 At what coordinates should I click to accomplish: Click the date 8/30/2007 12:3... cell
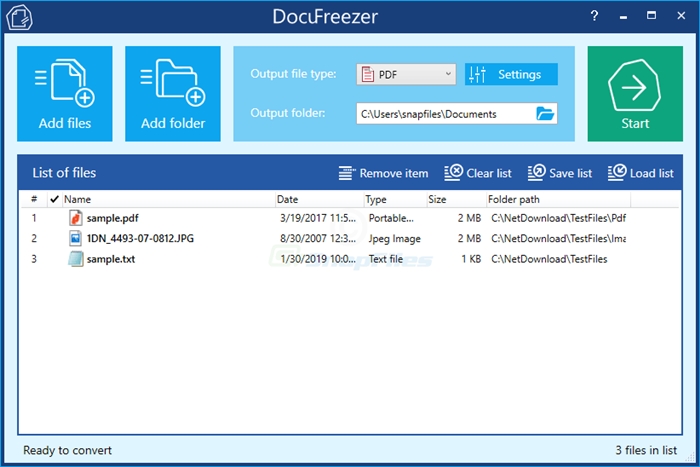pyautogui.click(x=318, y=238)
